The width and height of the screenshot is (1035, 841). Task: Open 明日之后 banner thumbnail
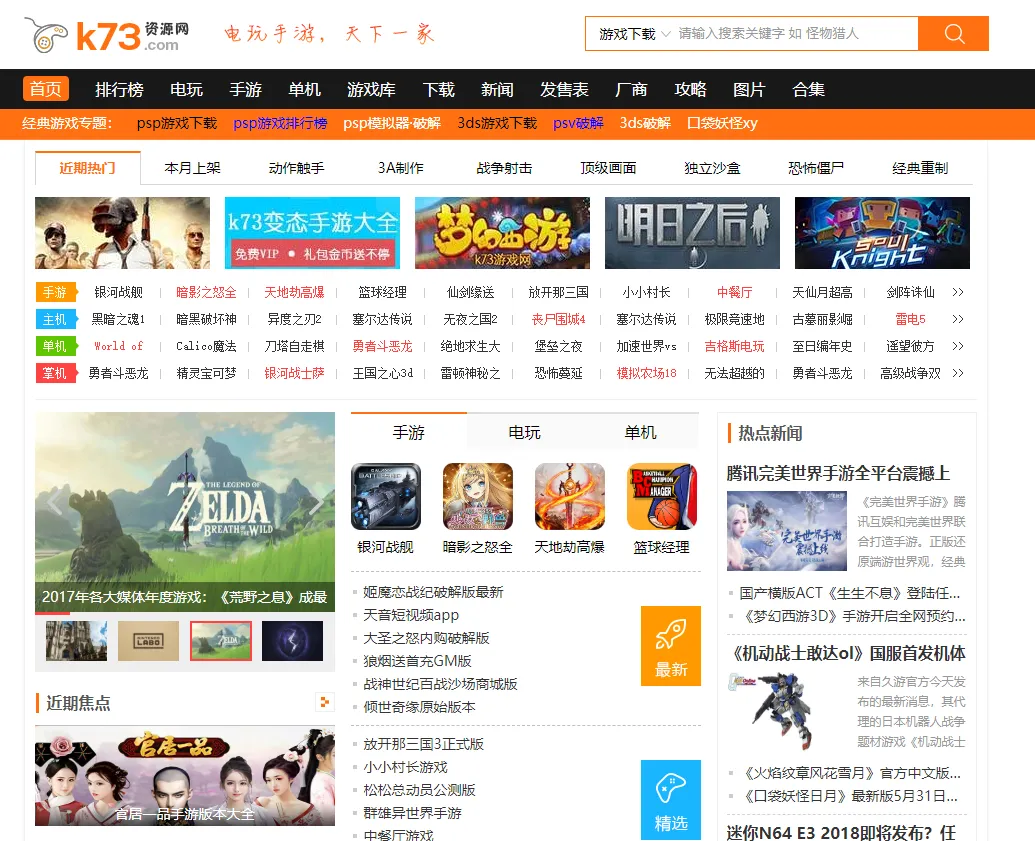click(x=692, y=233)
